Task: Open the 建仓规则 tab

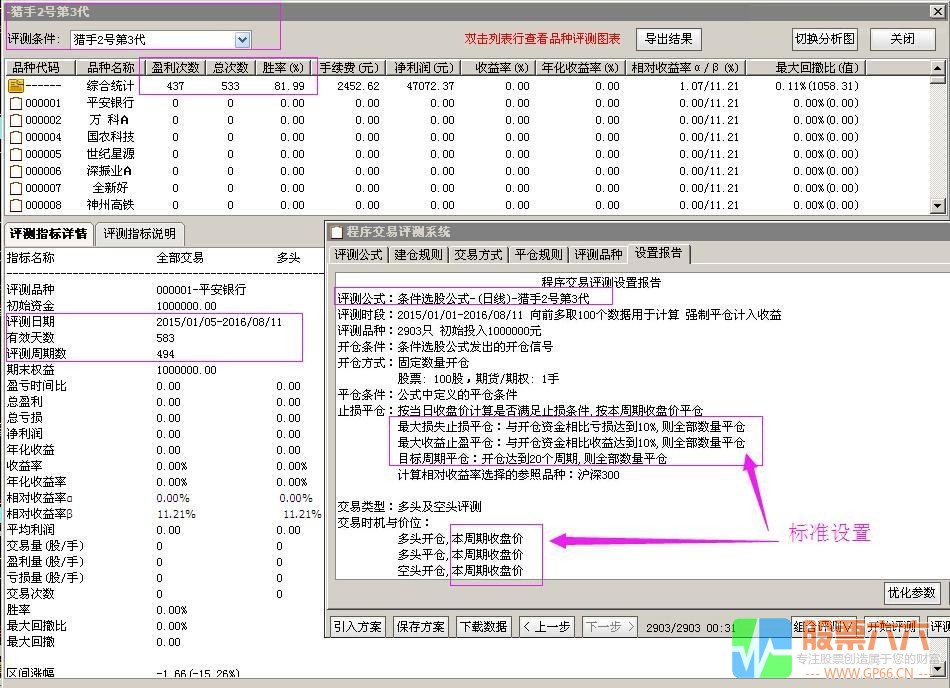Action: (x=418, y=254)
